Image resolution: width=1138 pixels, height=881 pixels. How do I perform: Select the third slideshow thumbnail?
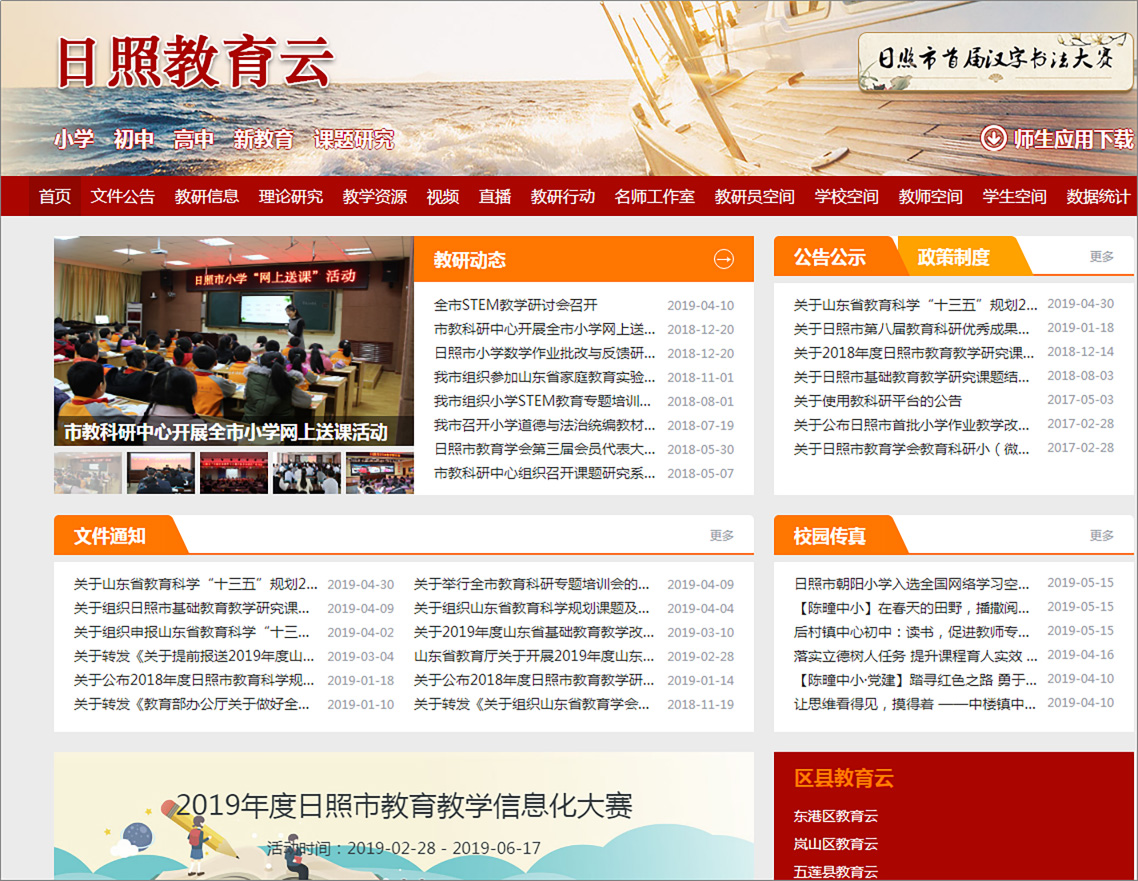click(234, 473)
